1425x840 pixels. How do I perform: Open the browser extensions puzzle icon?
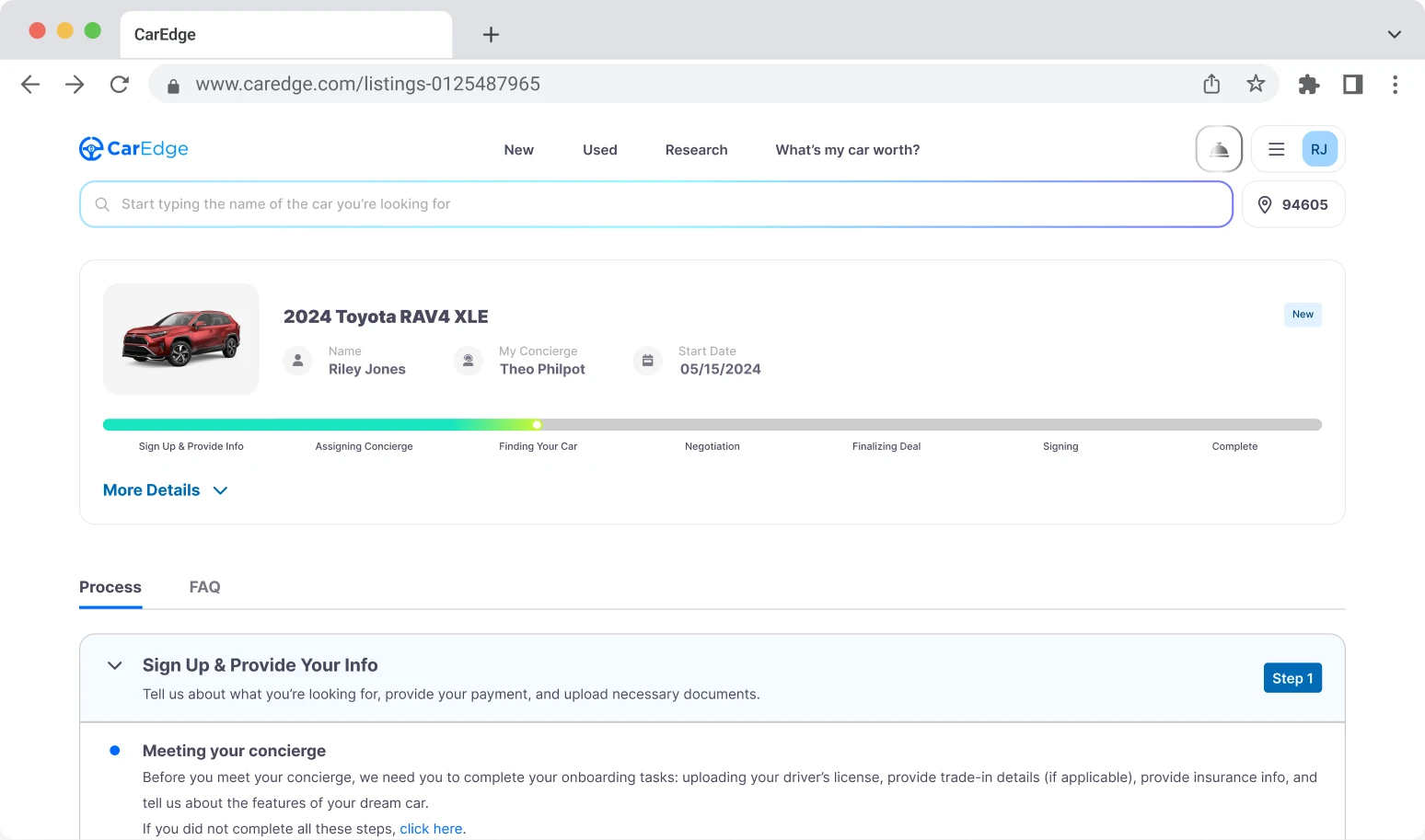pyautogui.click(x=1308, y=85)
